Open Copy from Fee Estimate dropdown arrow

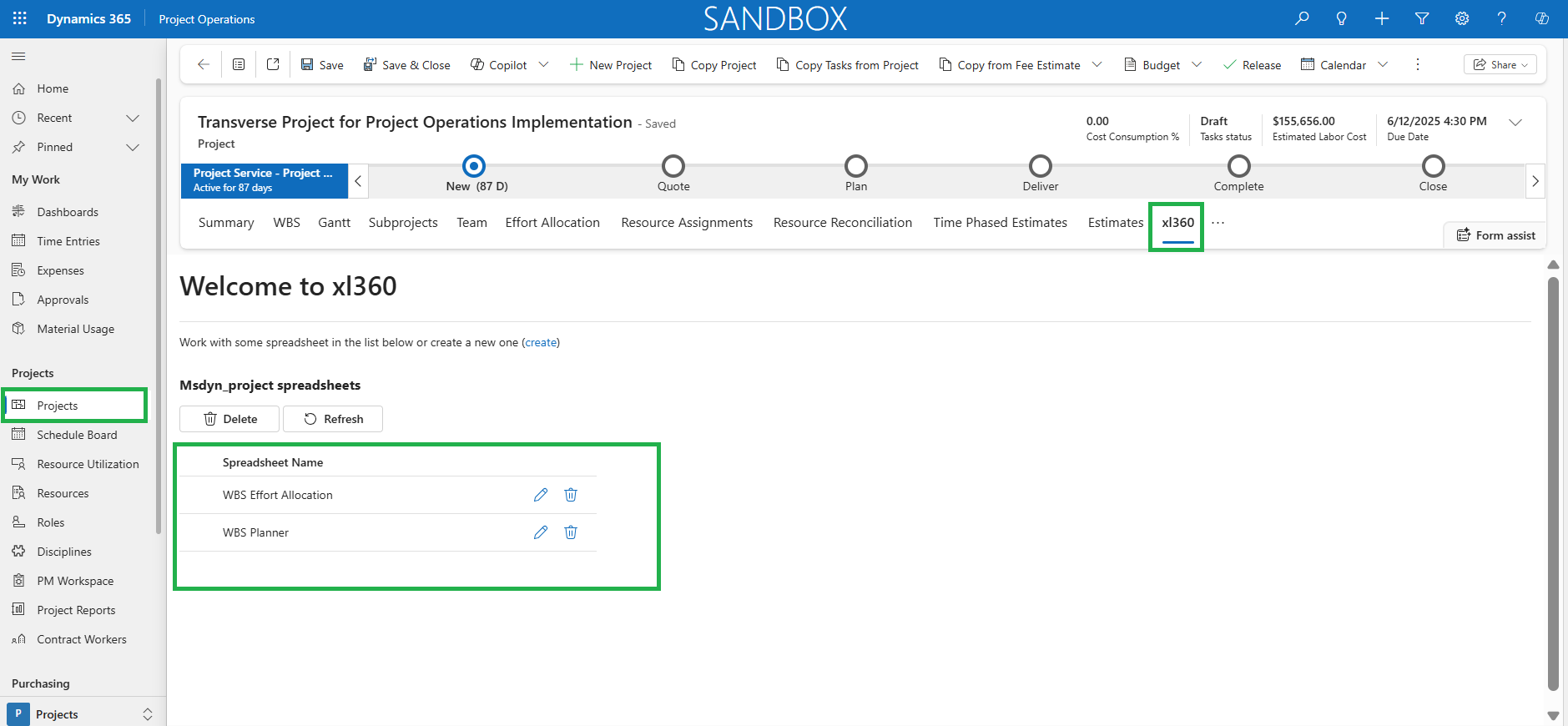pos(1097,64)
